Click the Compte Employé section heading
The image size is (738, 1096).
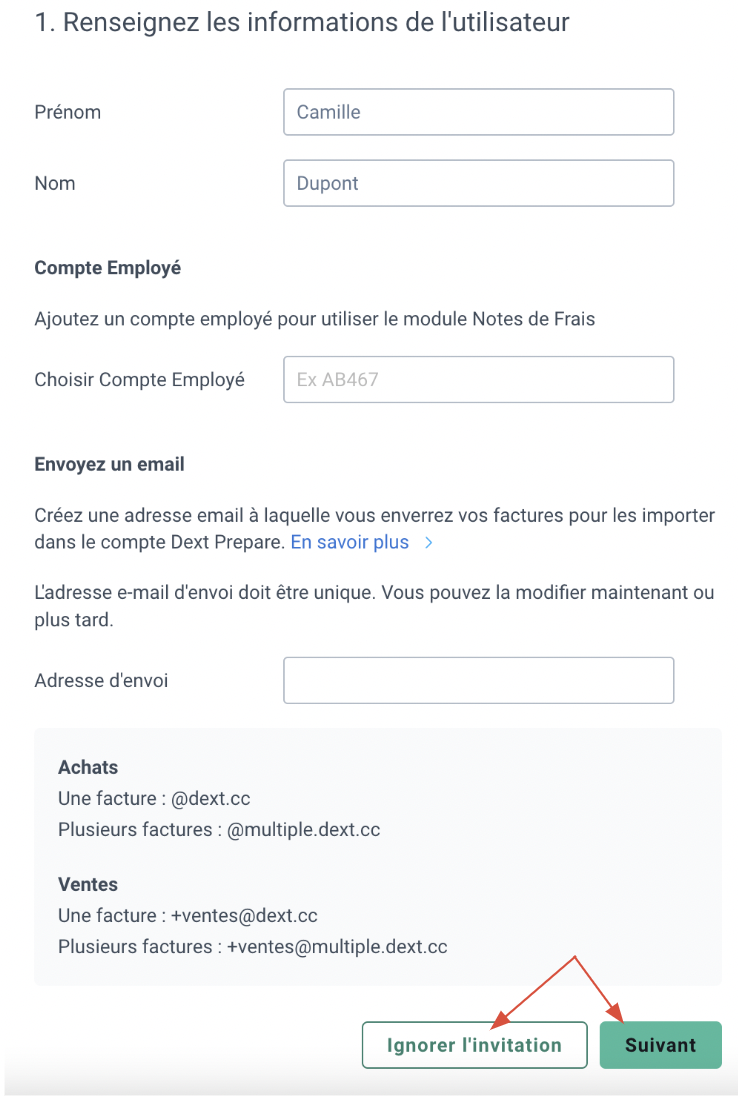(108, 268)
